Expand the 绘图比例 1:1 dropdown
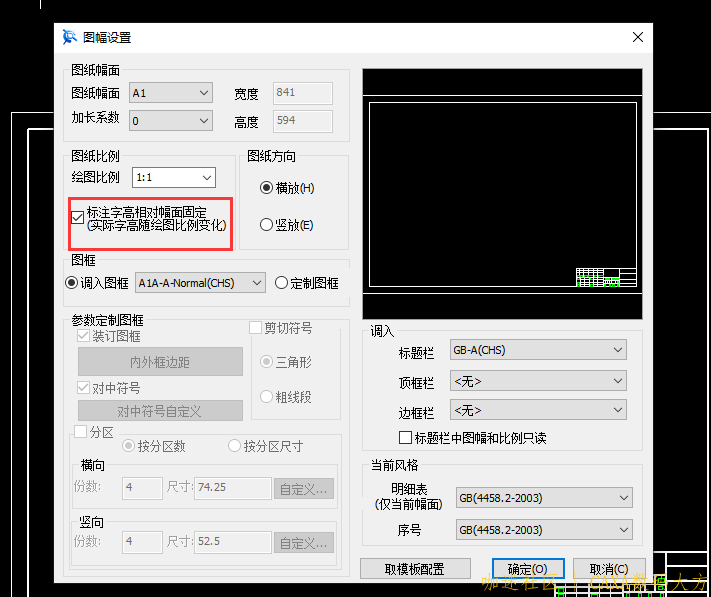The height and width of the screenshot is (597, 711). (174, 178)
